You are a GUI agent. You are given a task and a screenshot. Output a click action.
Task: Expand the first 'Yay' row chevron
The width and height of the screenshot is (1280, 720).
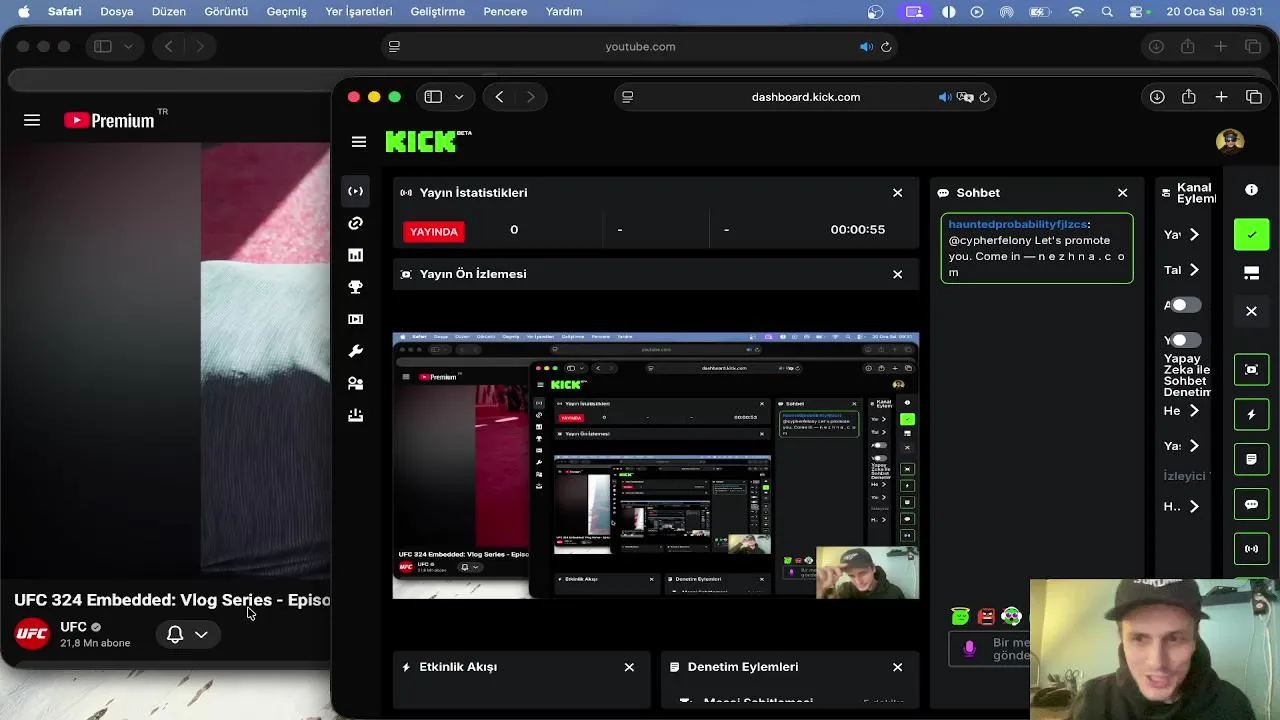(x=1194, y=234)
